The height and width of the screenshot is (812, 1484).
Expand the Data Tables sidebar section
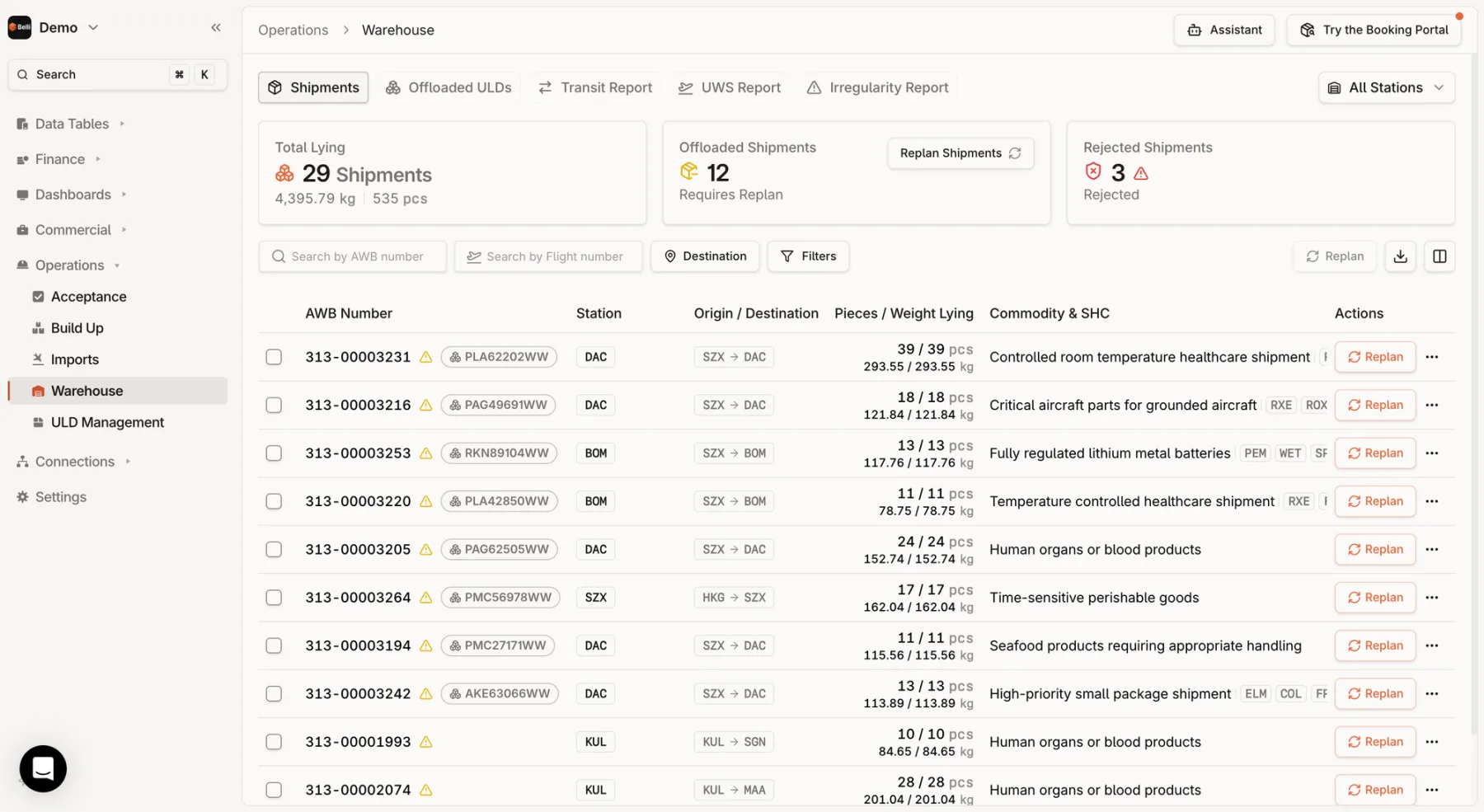coord(72,124)
